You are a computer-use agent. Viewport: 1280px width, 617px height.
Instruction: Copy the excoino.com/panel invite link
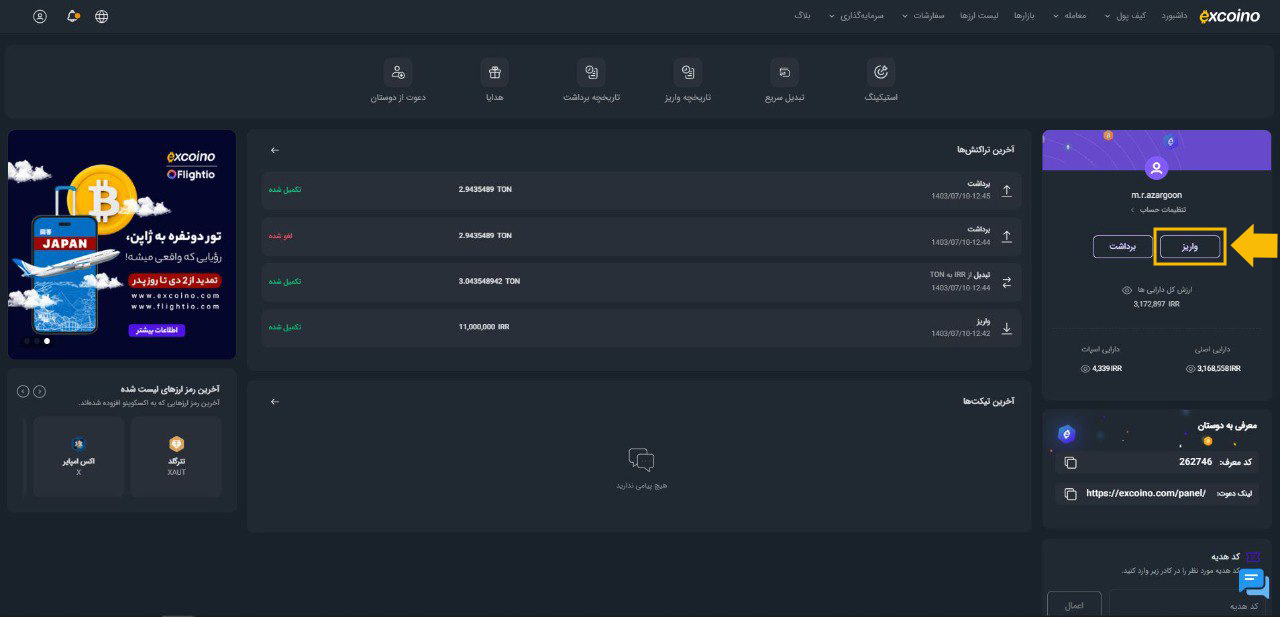1070,494
